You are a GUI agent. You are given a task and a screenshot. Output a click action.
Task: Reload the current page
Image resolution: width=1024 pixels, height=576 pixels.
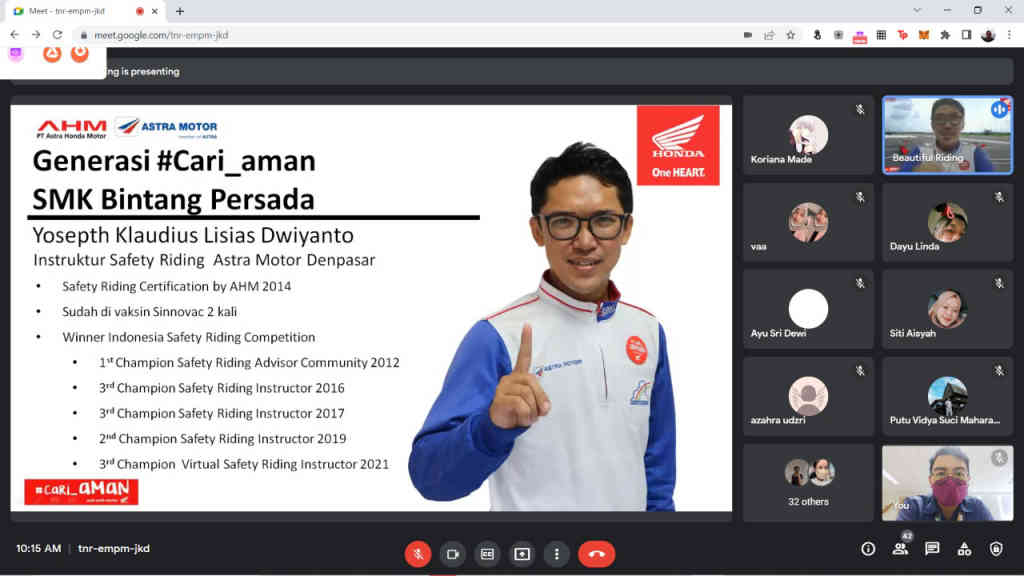[x=58, y=33]
